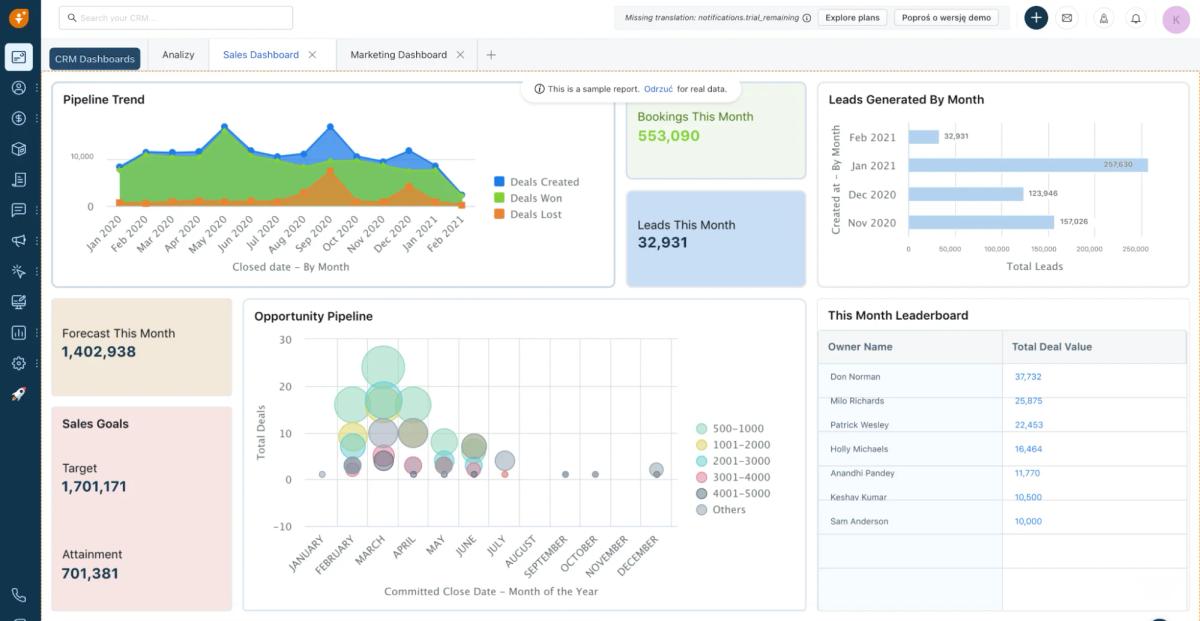The height and width of the screenshot is (621, 1200).
Task: Click Poproś o wersję demo button
Action: tap(946, 18)
